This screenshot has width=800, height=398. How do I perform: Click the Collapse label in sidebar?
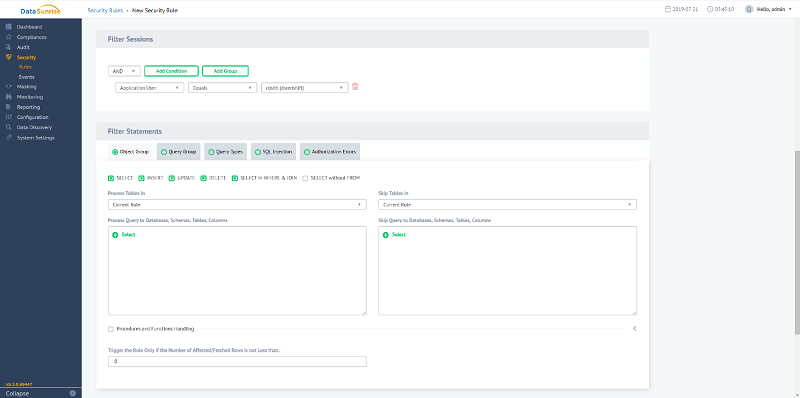[x=17, y=393]
